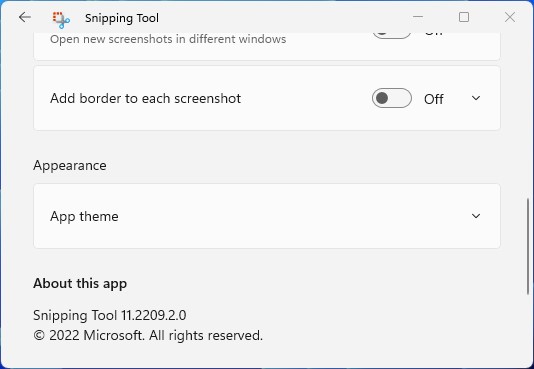
Task: Click Open new screenshots in different windows text
Action: pyautogui.click(x=168, y=39)
